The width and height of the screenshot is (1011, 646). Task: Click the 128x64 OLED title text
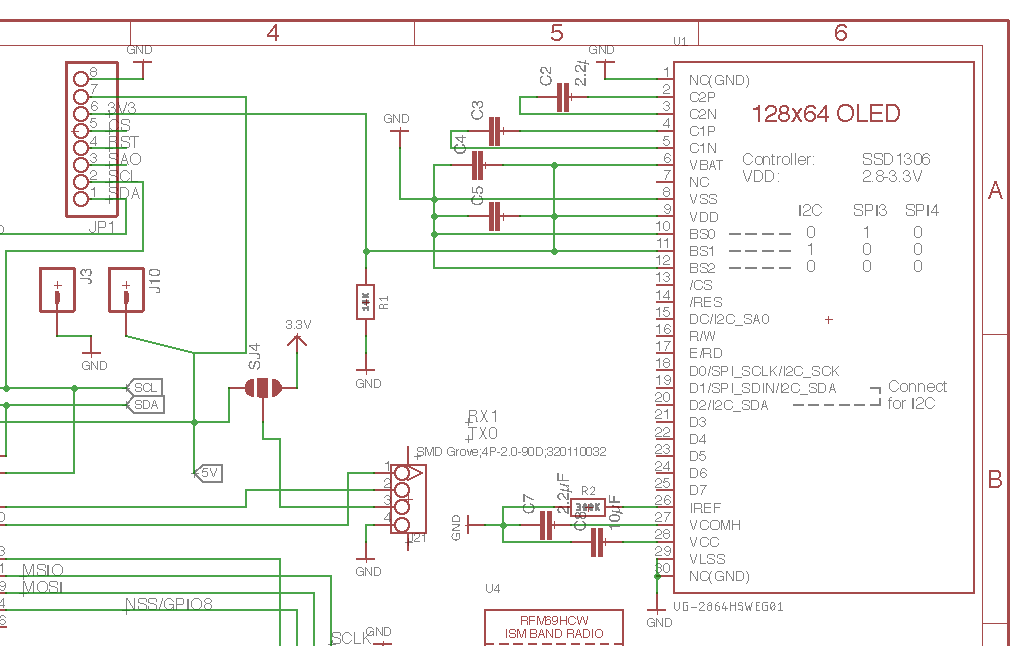tap(826, 114)
